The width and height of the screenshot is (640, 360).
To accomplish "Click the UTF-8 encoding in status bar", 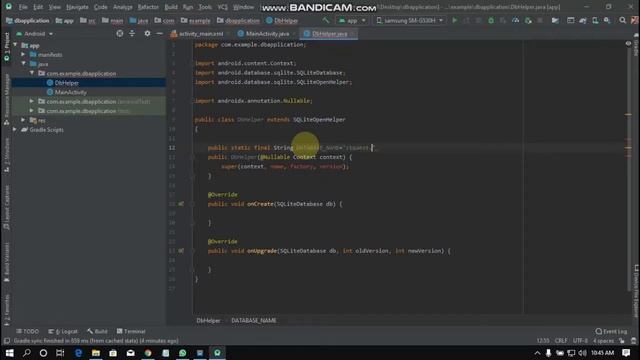I will point(580,340).
